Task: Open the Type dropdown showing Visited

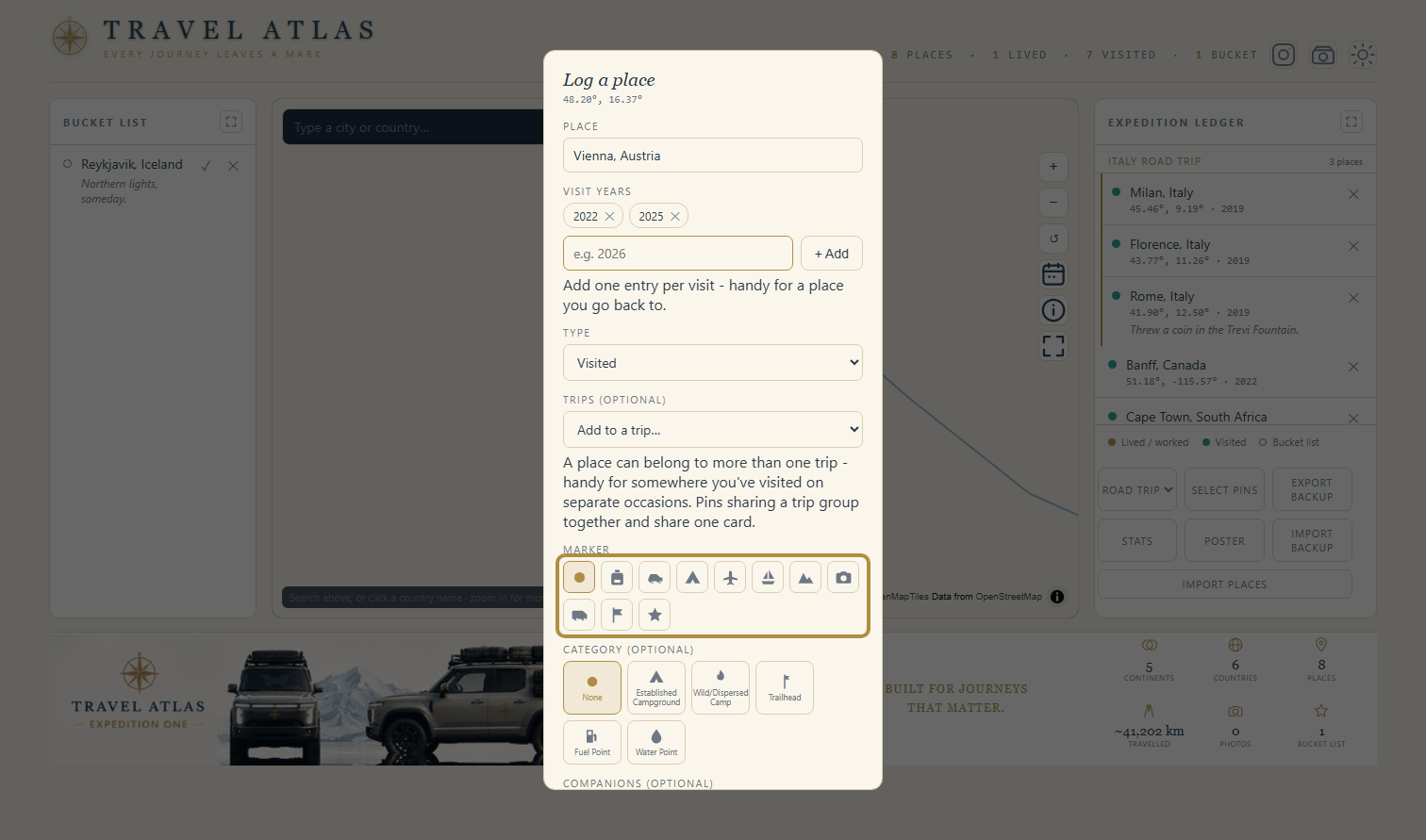Action: click(713, 363)
